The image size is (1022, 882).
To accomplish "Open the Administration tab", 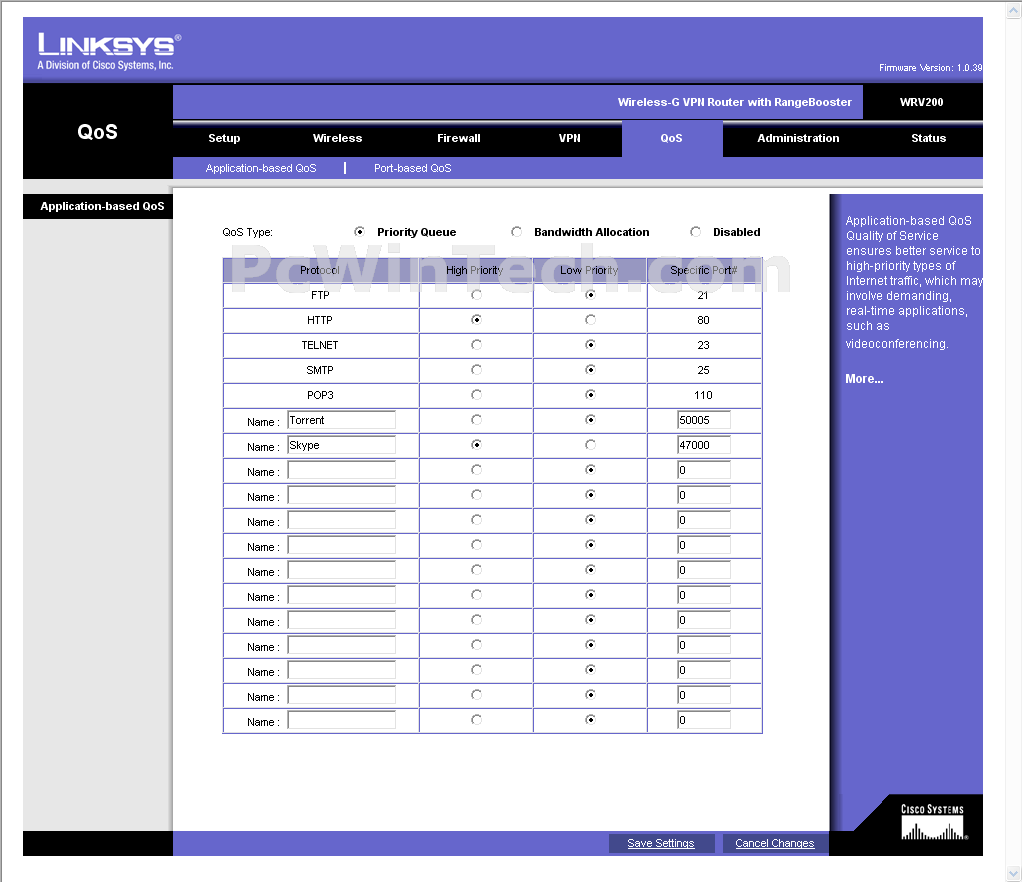I will coord(798,138).
